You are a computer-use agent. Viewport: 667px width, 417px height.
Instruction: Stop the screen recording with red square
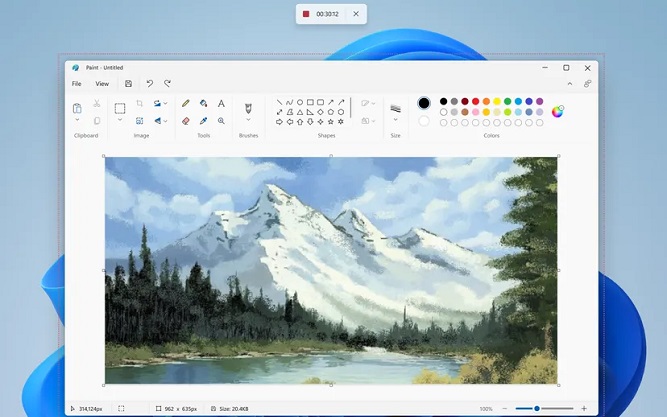click(x=306, y=14)
